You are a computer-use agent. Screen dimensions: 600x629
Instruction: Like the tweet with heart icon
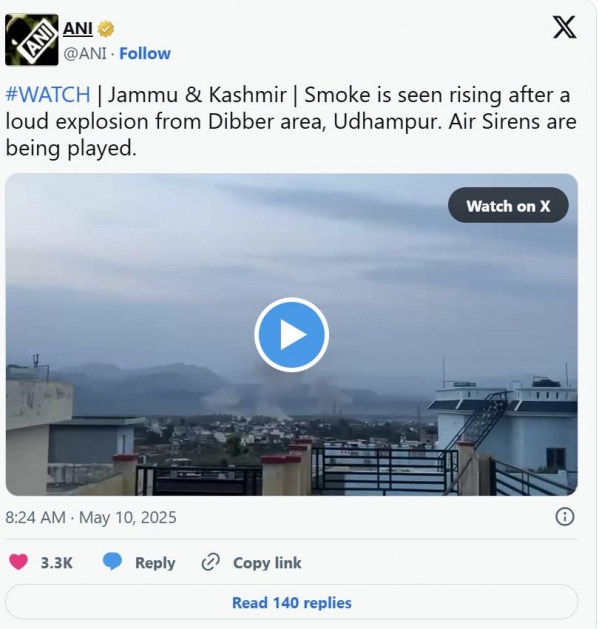tap(18, 562)
